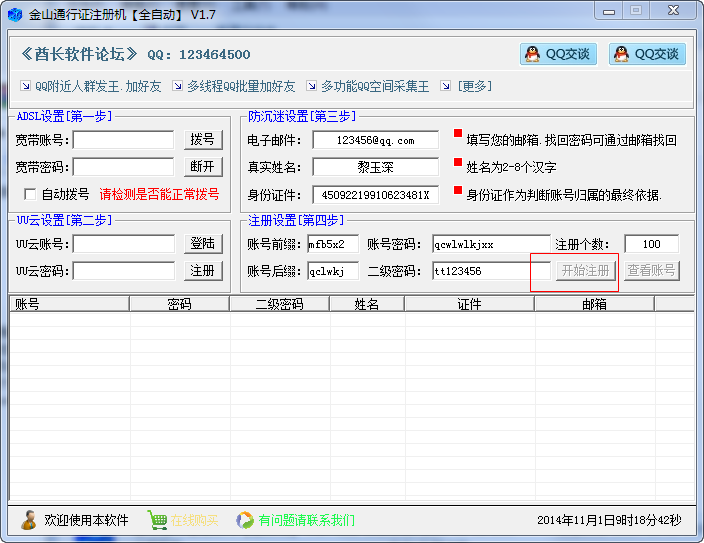This screenshot has width=704, height=543.
Task: Click the 二级密码 field
Action: click(x=491, y=271)
